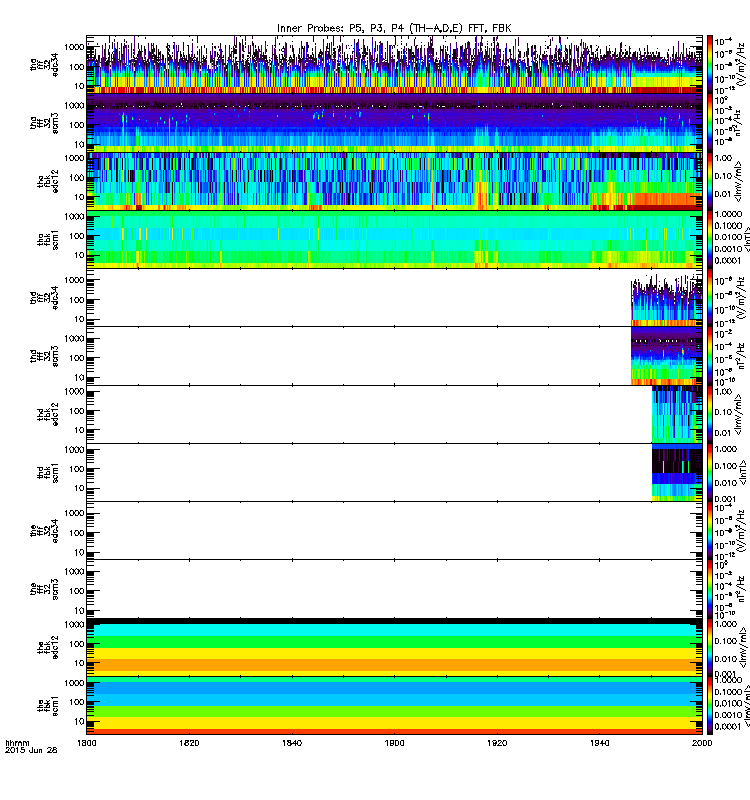
Task: Select the "tha fff 32 edc34" y-axis label
Action: [x=44, y=65]
